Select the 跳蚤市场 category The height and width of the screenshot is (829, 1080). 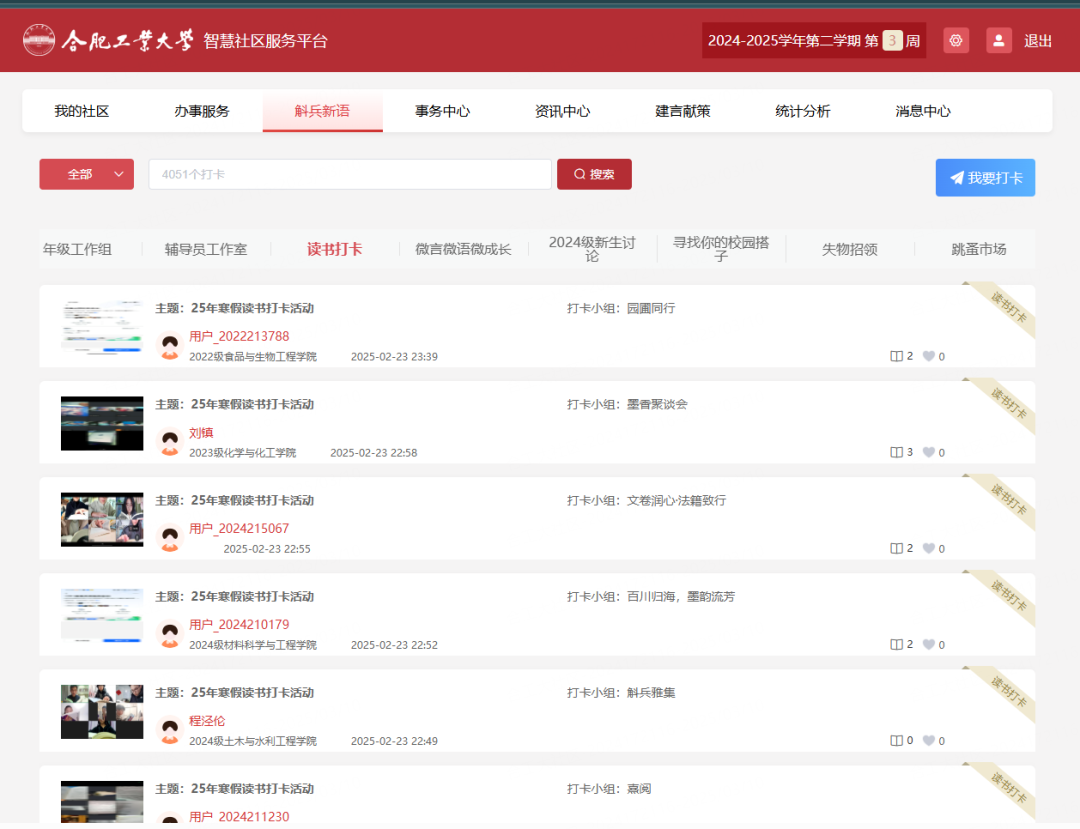click(x=978, y=249)
